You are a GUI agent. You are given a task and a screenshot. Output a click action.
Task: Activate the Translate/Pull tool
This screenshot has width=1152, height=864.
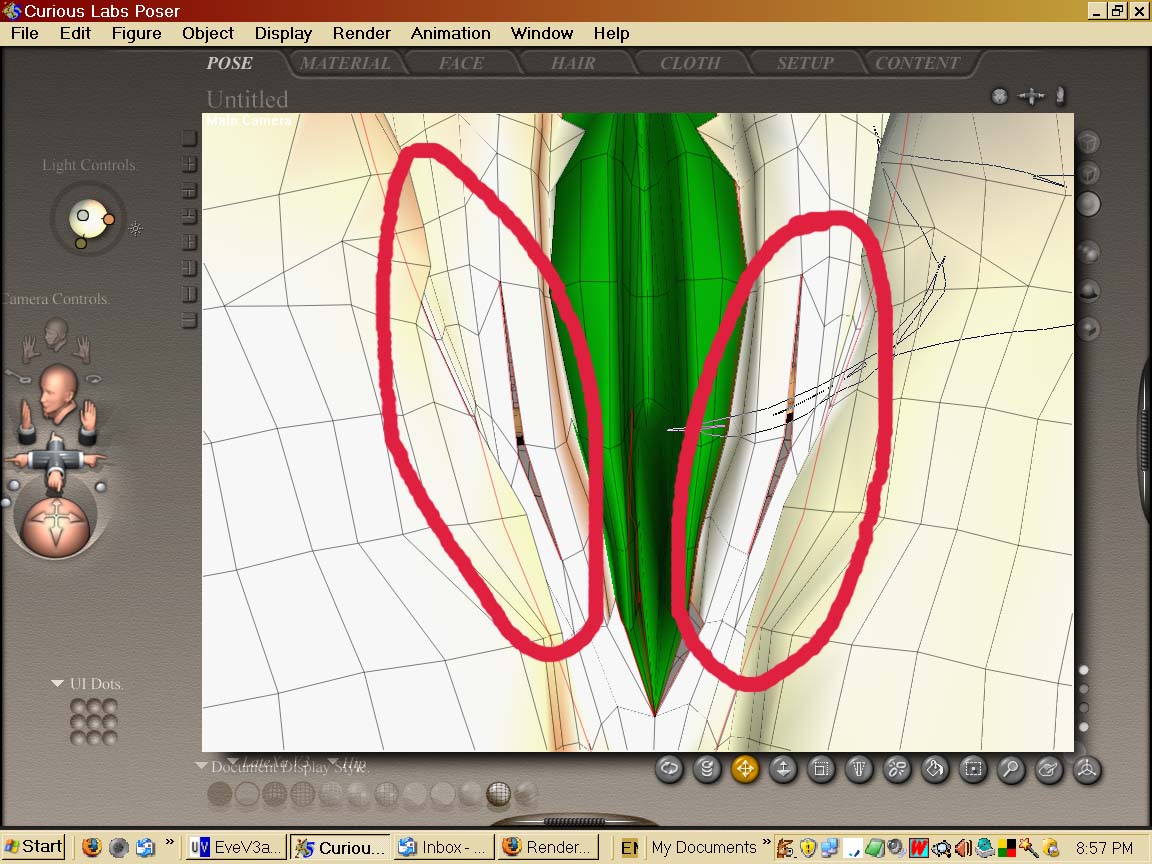pyautogui.click(x=745, y=769)
